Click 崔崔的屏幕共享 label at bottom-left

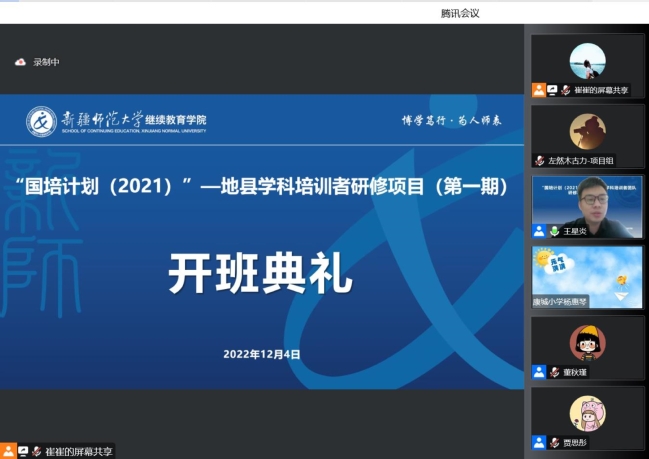(x=79, y=451)
